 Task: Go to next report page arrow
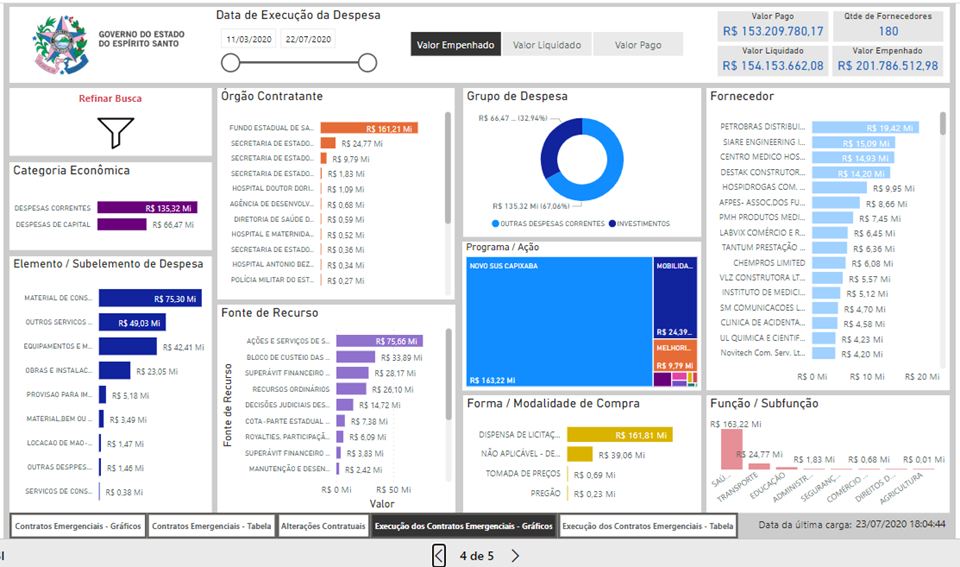515,556
